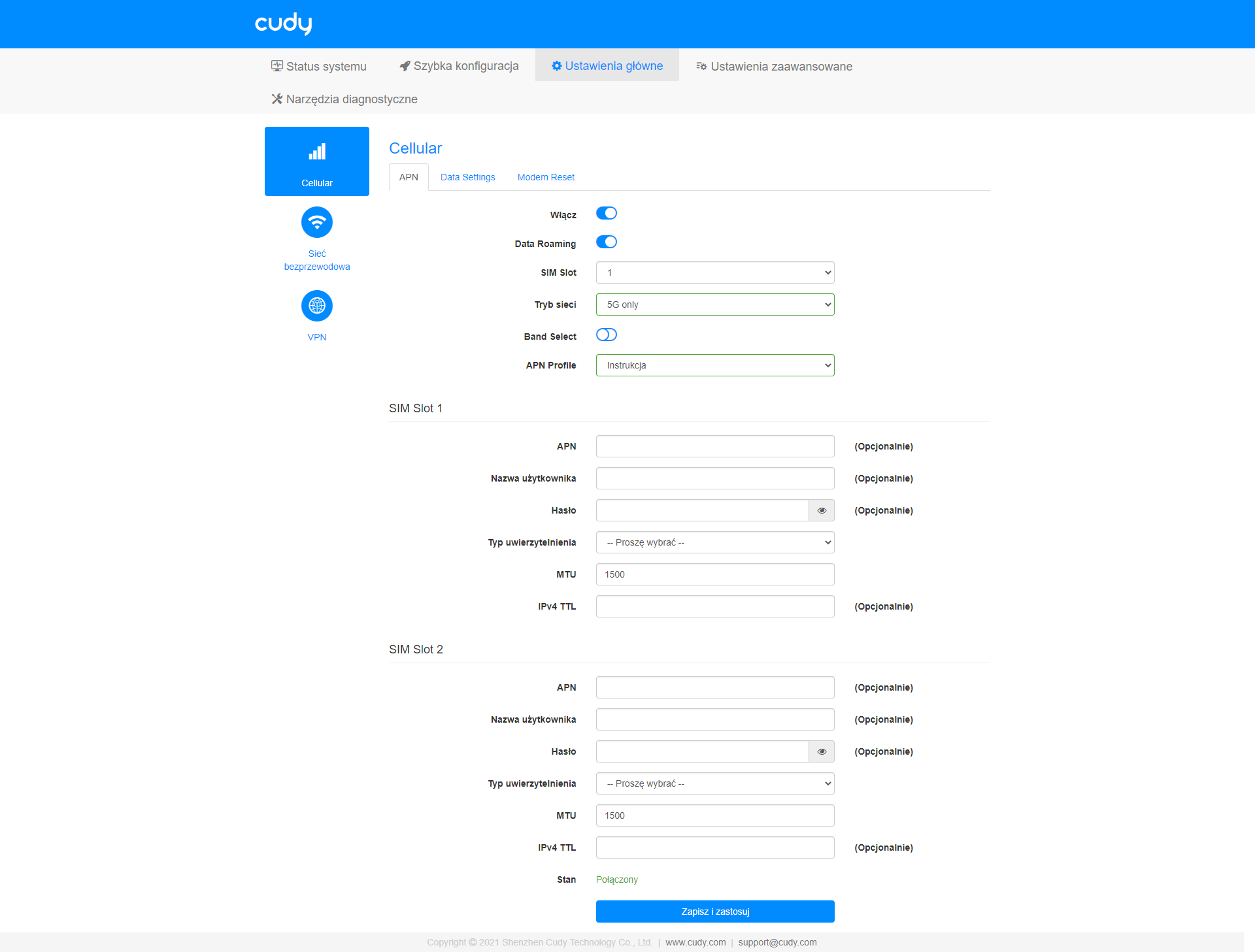Screen dimensions: 1255x952
Task: Open Szybka konfiguracja rocket menu
Action: pos(459,66)
